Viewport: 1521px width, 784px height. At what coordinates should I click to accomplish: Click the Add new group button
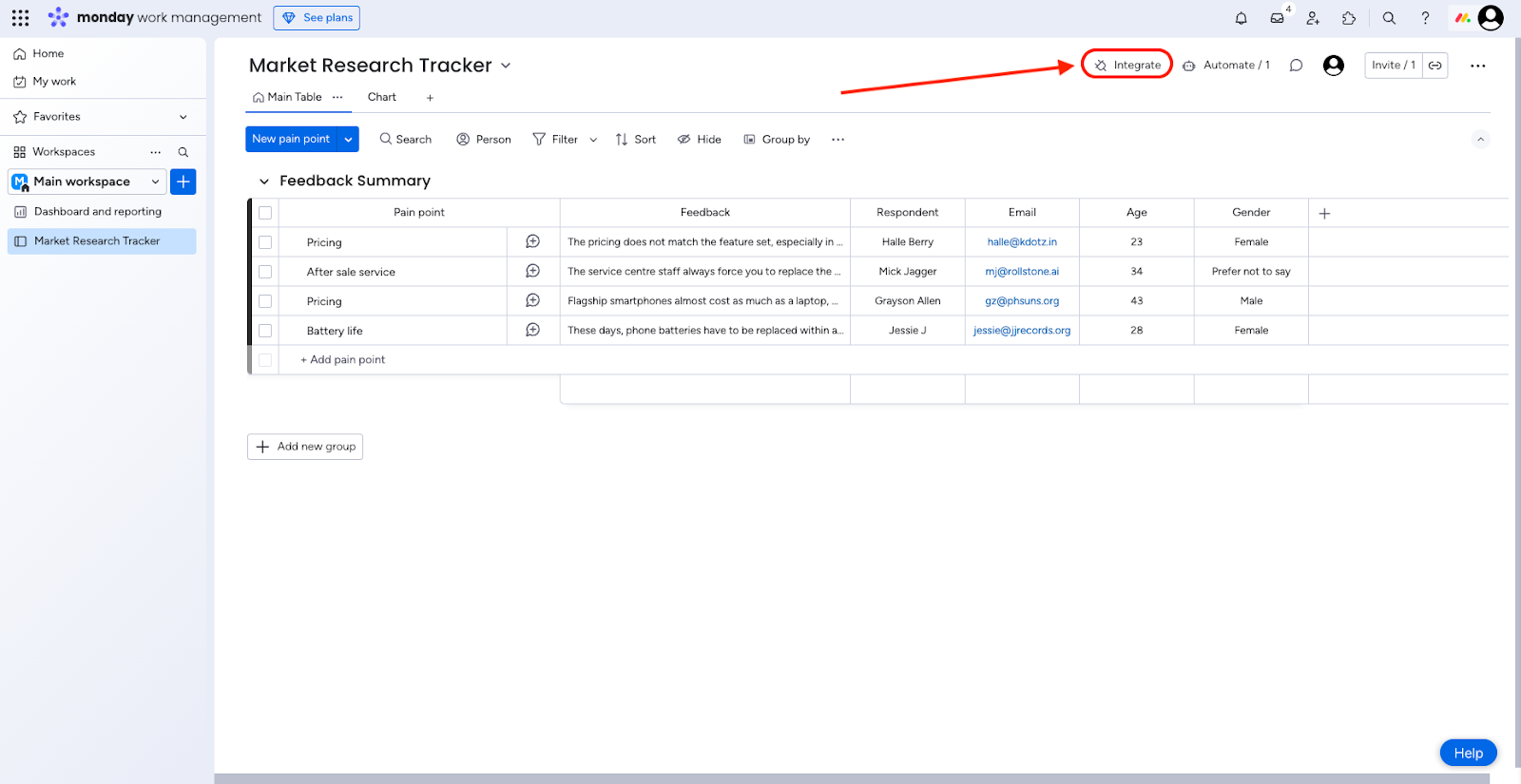click(305, 447)
